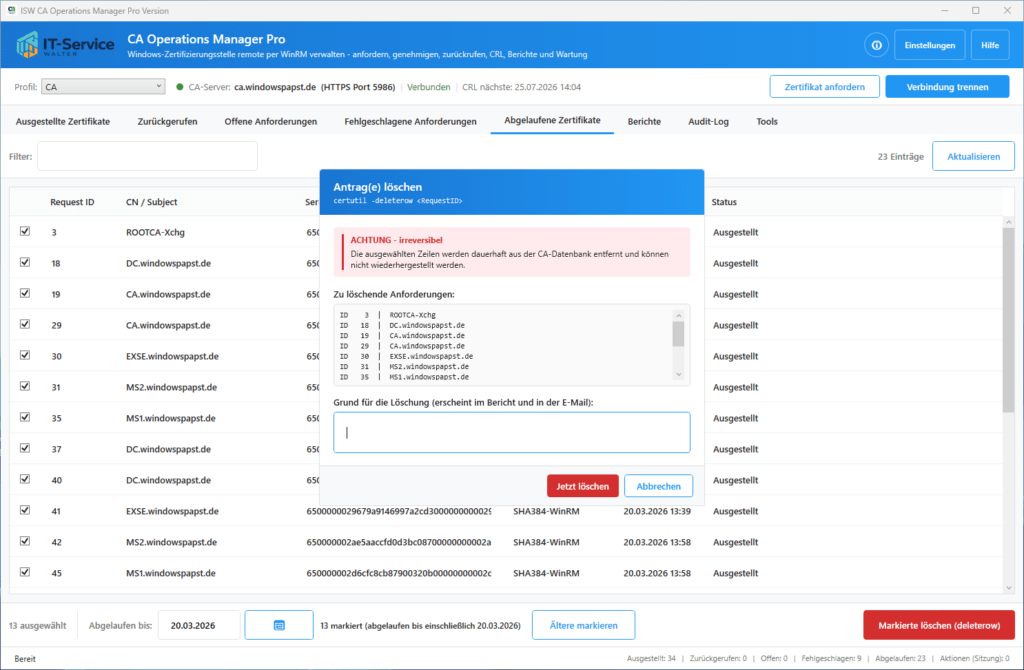Click the dialog list scroll-down arrow
Viewport: 1024px width, 670px height.
679,374
